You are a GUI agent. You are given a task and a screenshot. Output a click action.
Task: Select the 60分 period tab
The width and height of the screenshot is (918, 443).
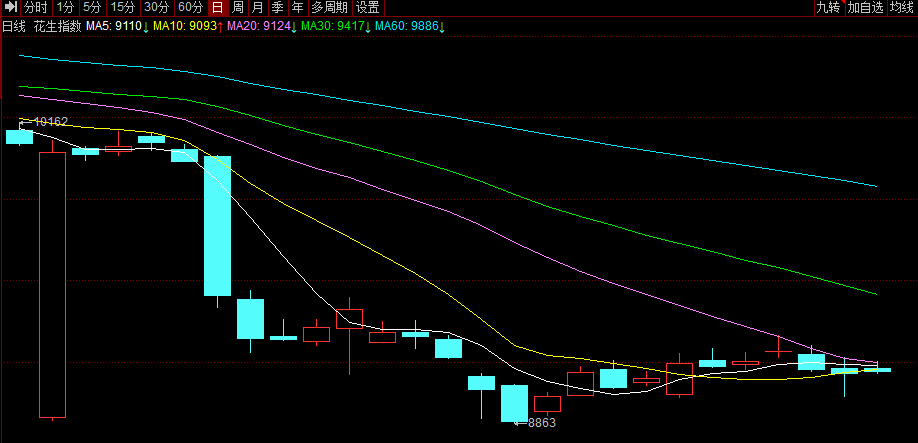pyautogui.click(x=191, y=8)
